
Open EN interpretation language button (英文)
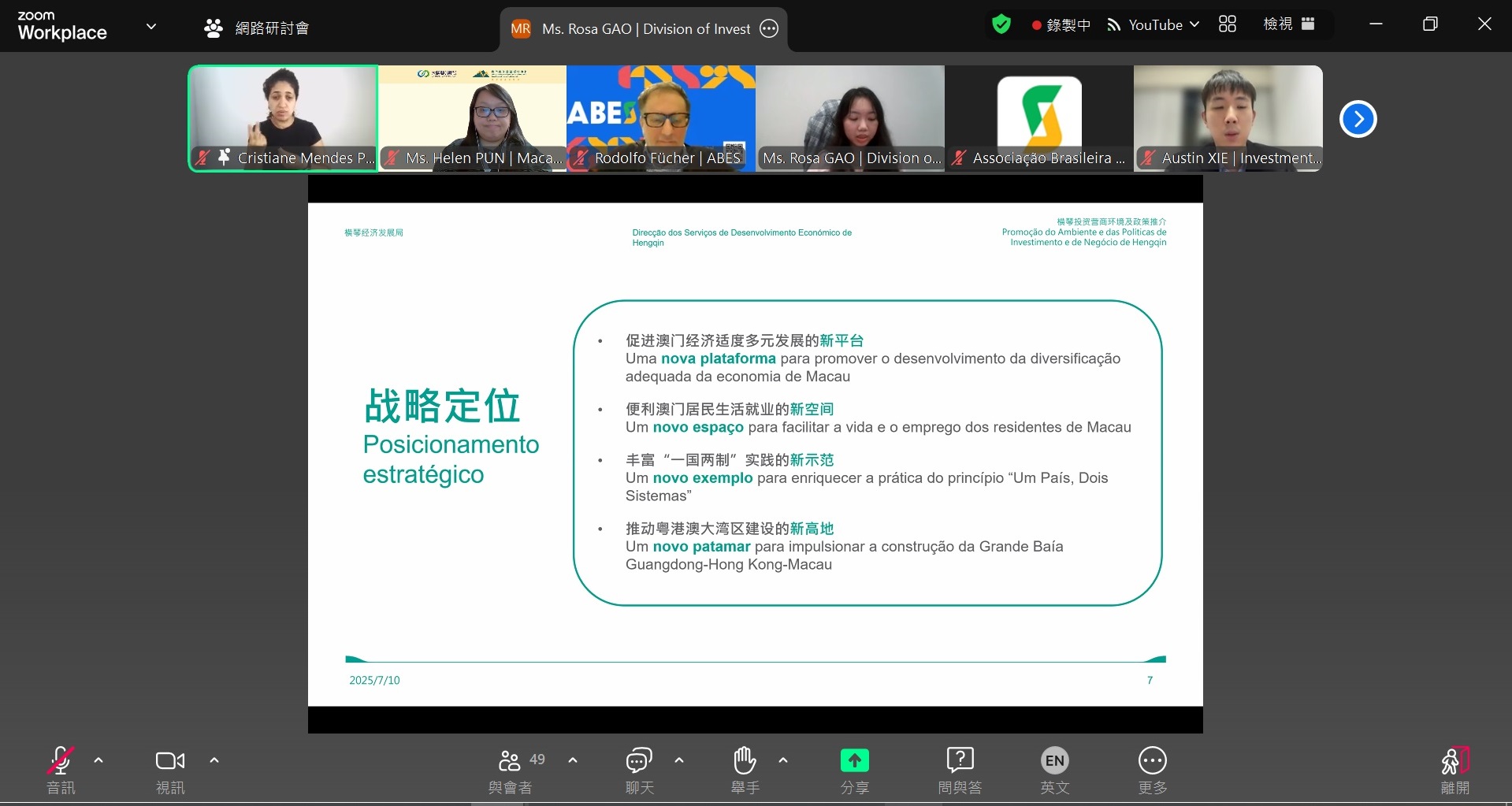[x=1055, y=770]
